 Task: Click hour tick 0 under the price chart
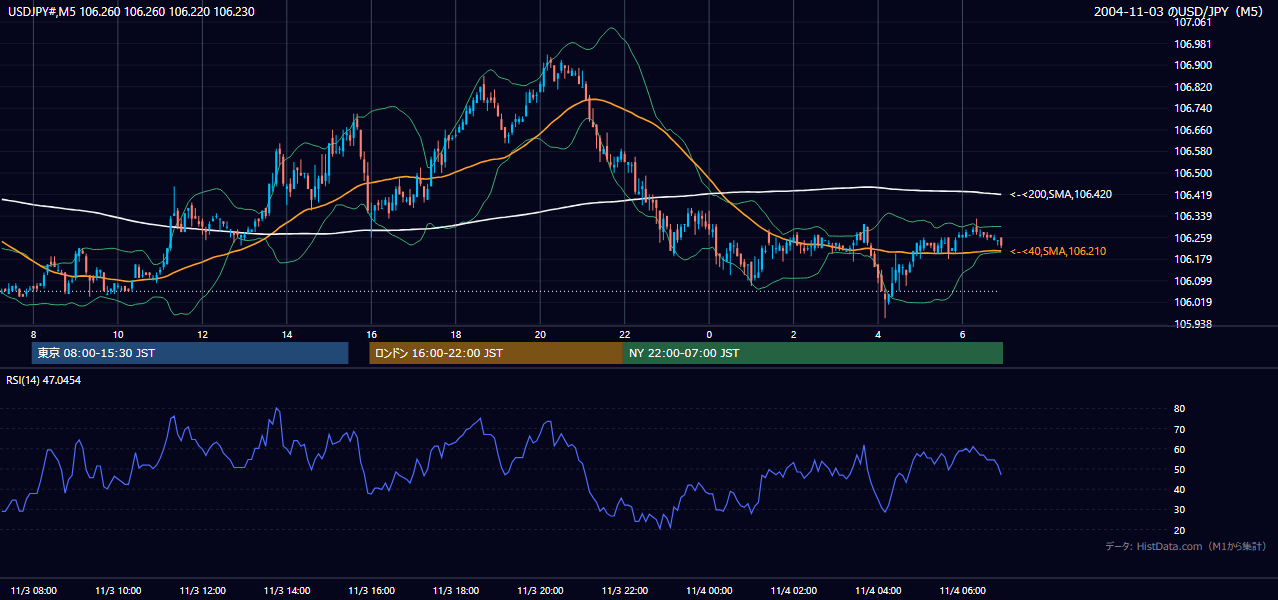click(709, 334)
